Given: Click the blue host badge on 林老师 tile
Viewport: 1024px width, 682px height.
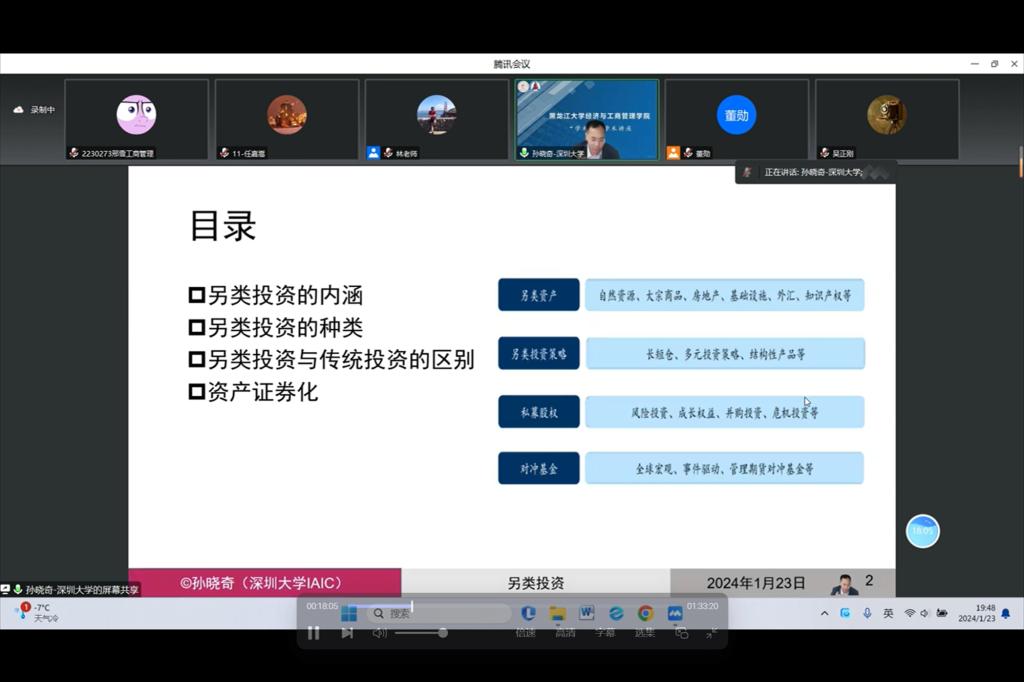Looking at the screenshot, I should pos(373,153).
